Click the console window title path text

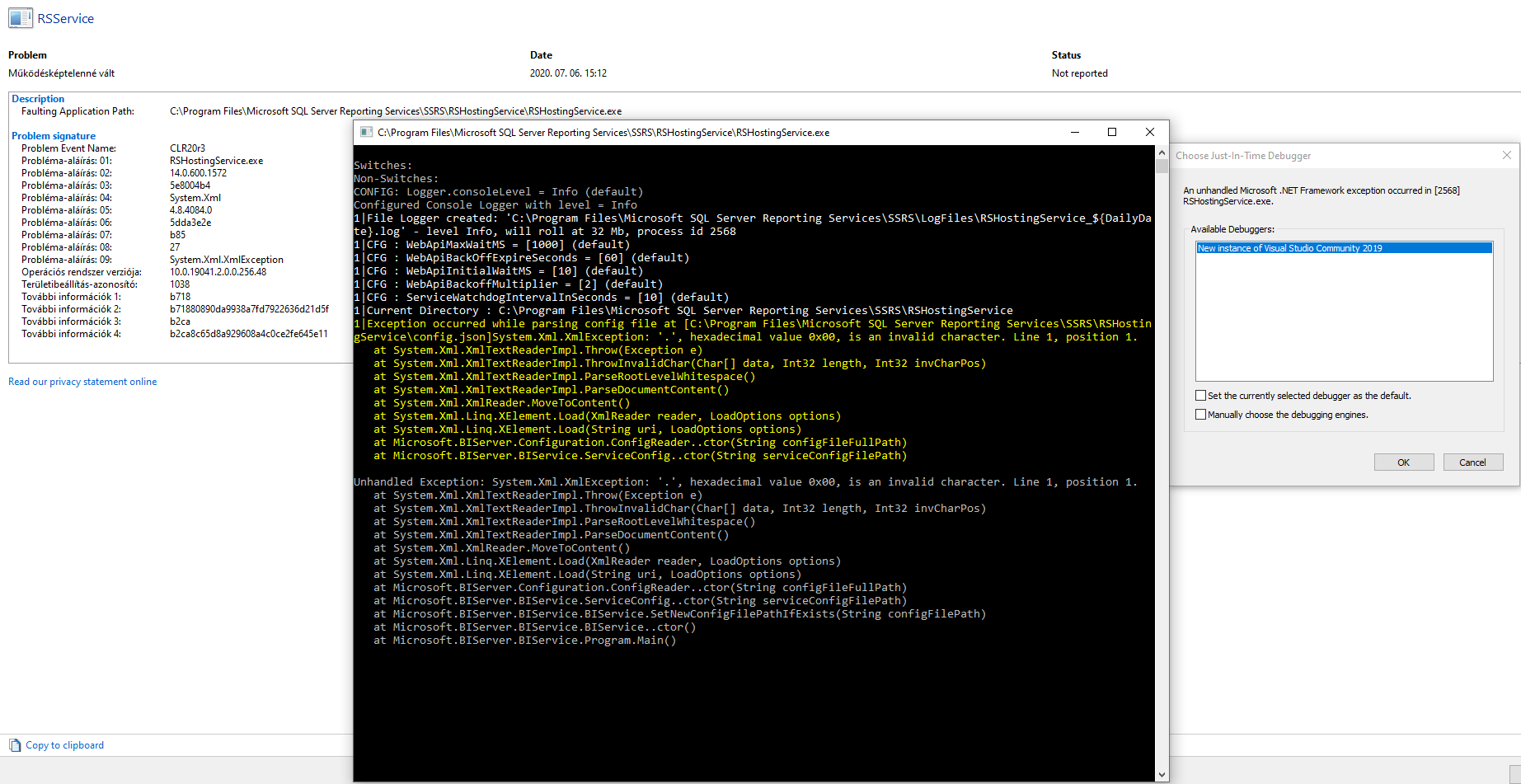click(603, 132)
